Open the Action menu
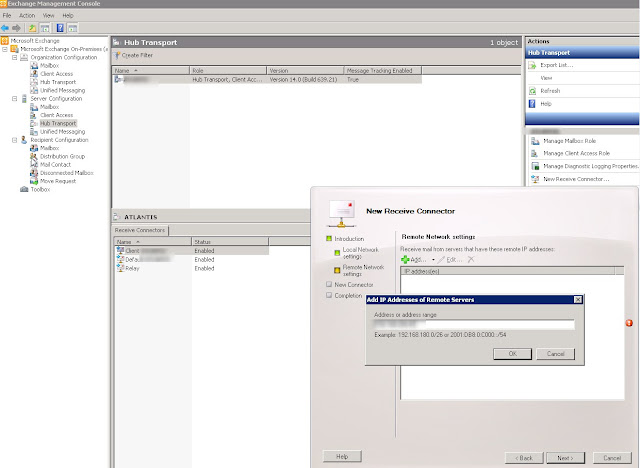This screenshot has height=468, width=640. [27, 16]
